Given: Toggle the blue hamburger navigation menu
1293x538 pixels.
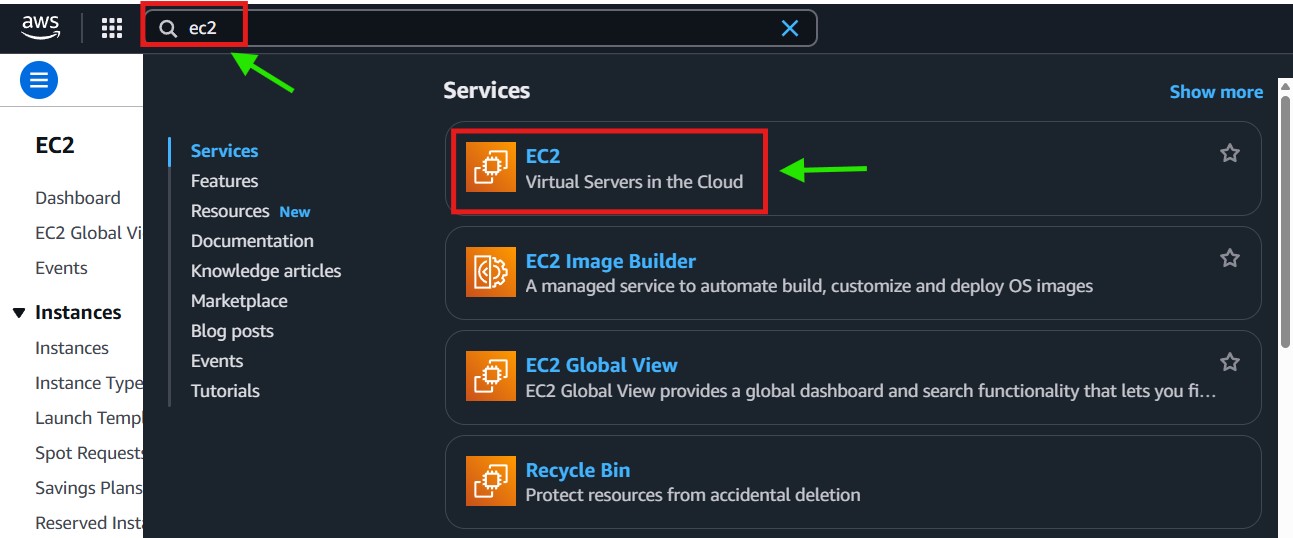Looking at the screenshot, I should point(39,80).
